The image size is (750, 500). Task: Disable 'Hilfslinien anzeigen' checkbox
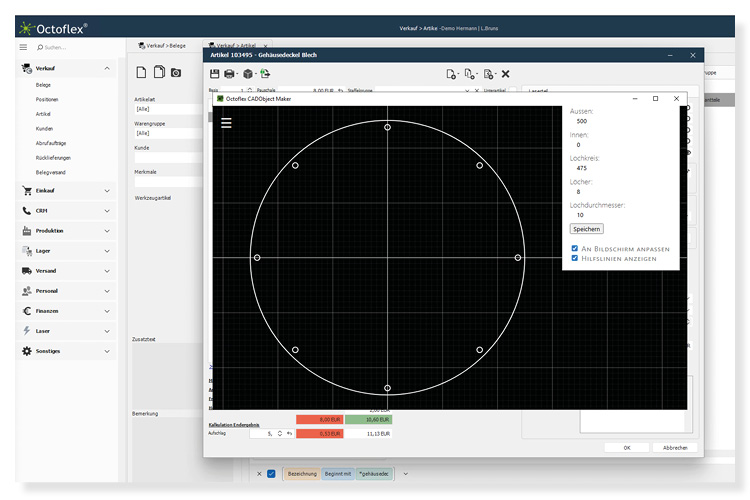point(574,258)
